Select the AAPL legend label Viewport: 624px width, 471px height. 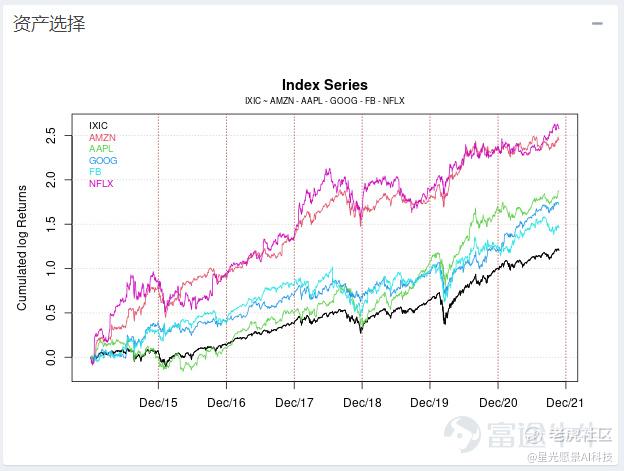point(101,149)
